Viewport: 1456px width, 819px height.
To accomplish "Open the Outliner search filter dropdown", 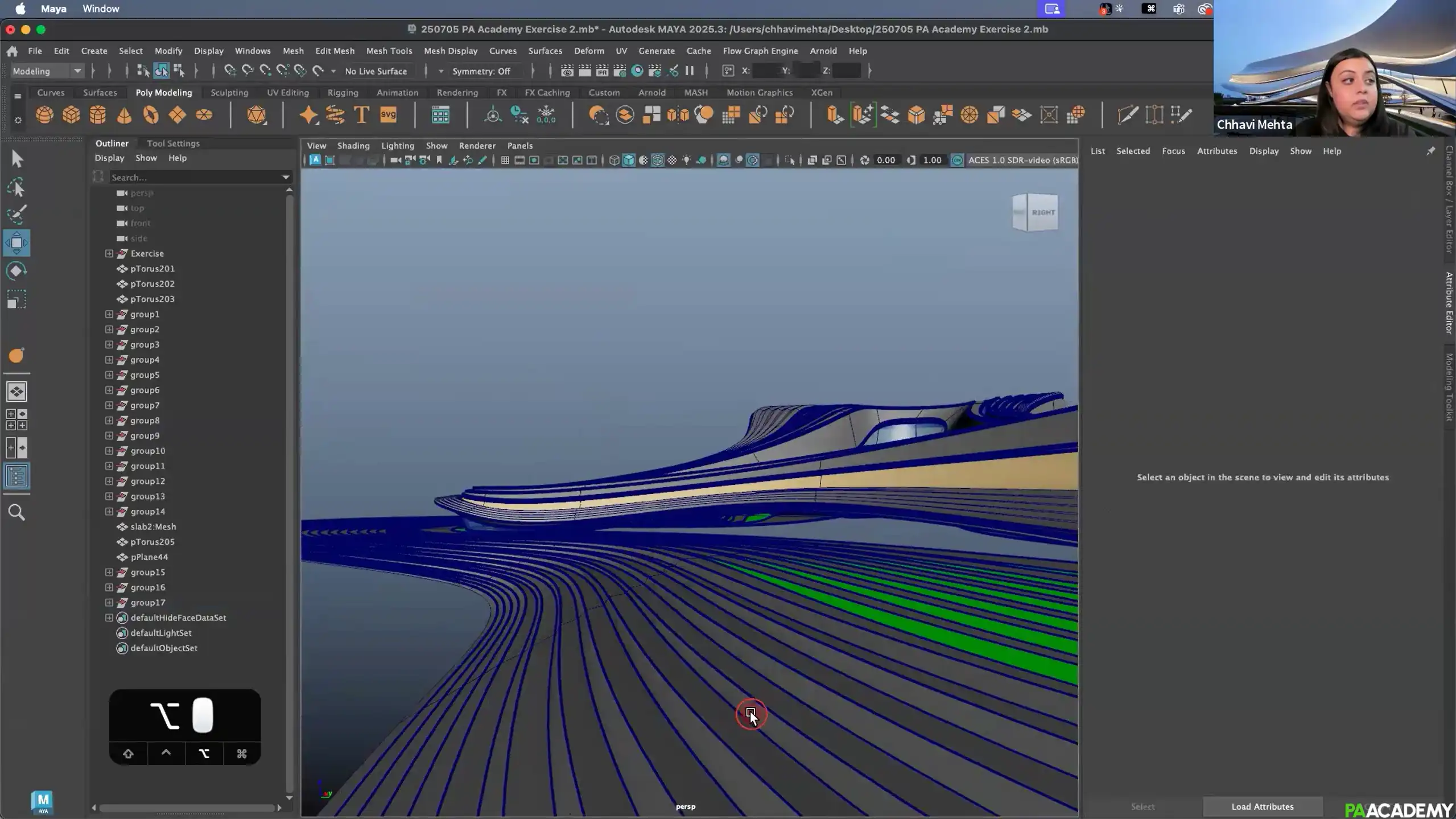I will click(286, 178).
